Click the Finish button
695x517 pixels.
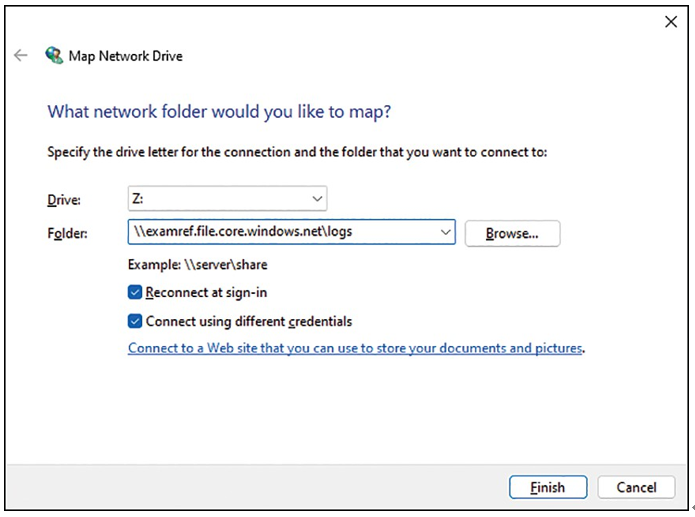pyautogui.click(x=548, y=487)
